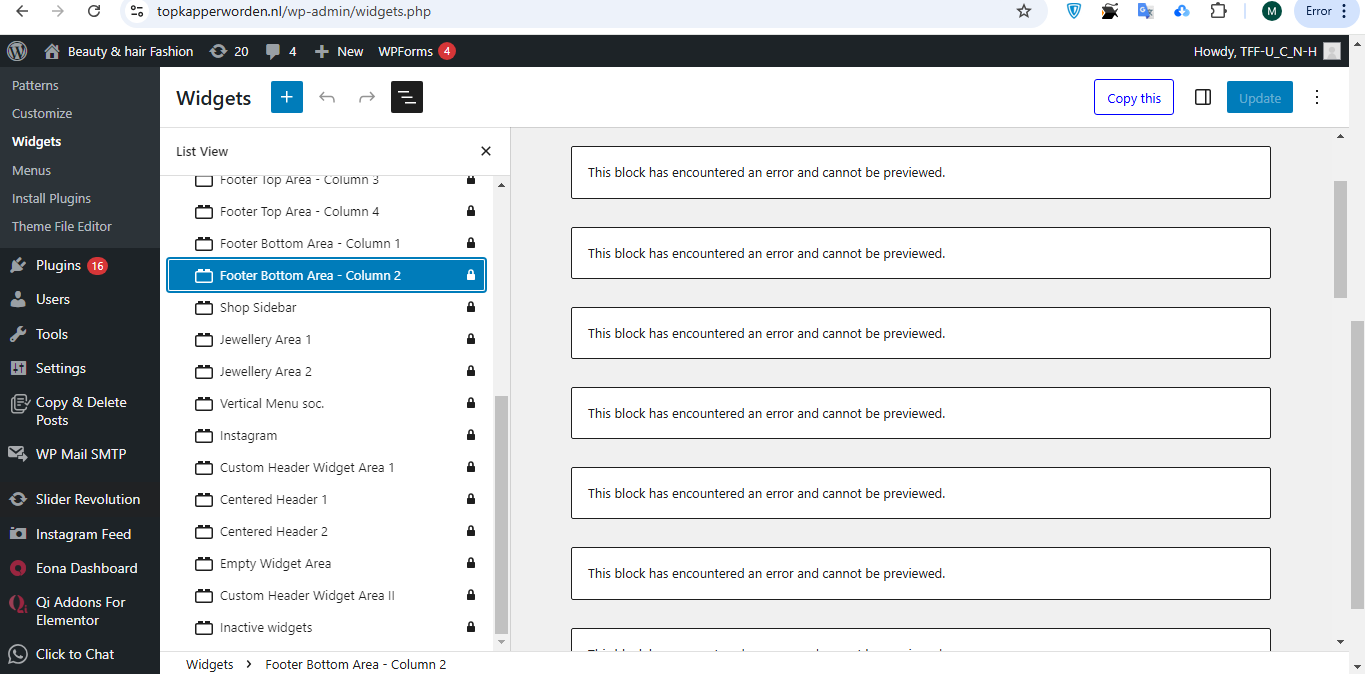Select Empty Widget Area in list

click(327, 563)
